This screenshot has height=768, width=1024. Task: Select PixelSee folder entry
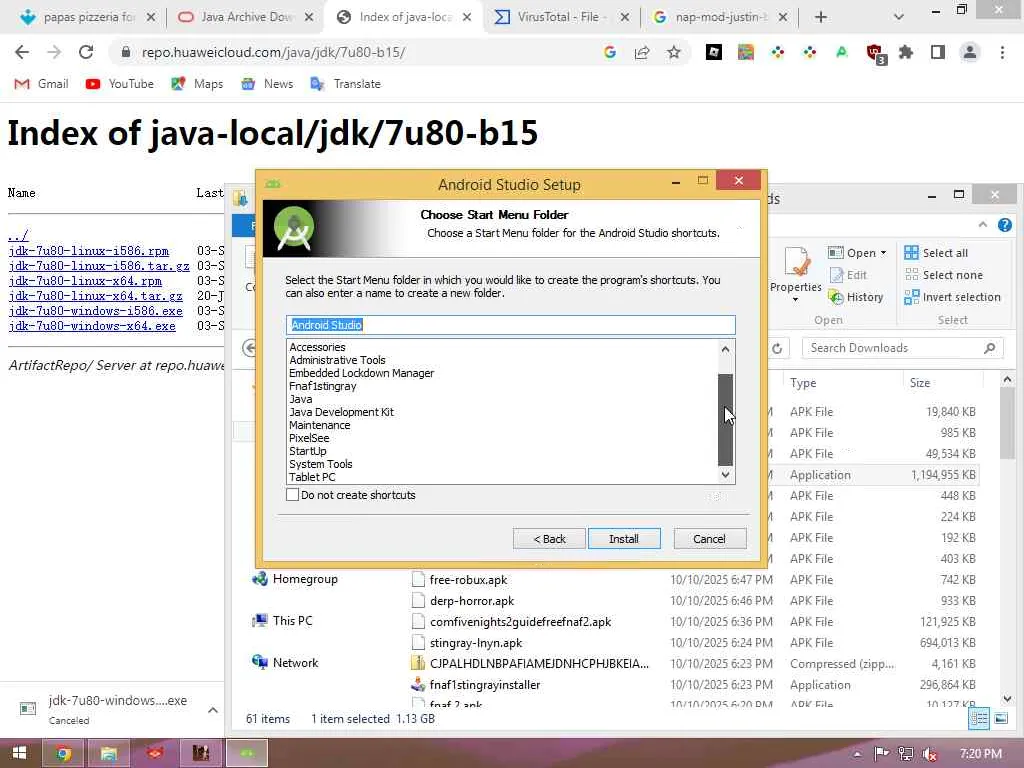309,438
